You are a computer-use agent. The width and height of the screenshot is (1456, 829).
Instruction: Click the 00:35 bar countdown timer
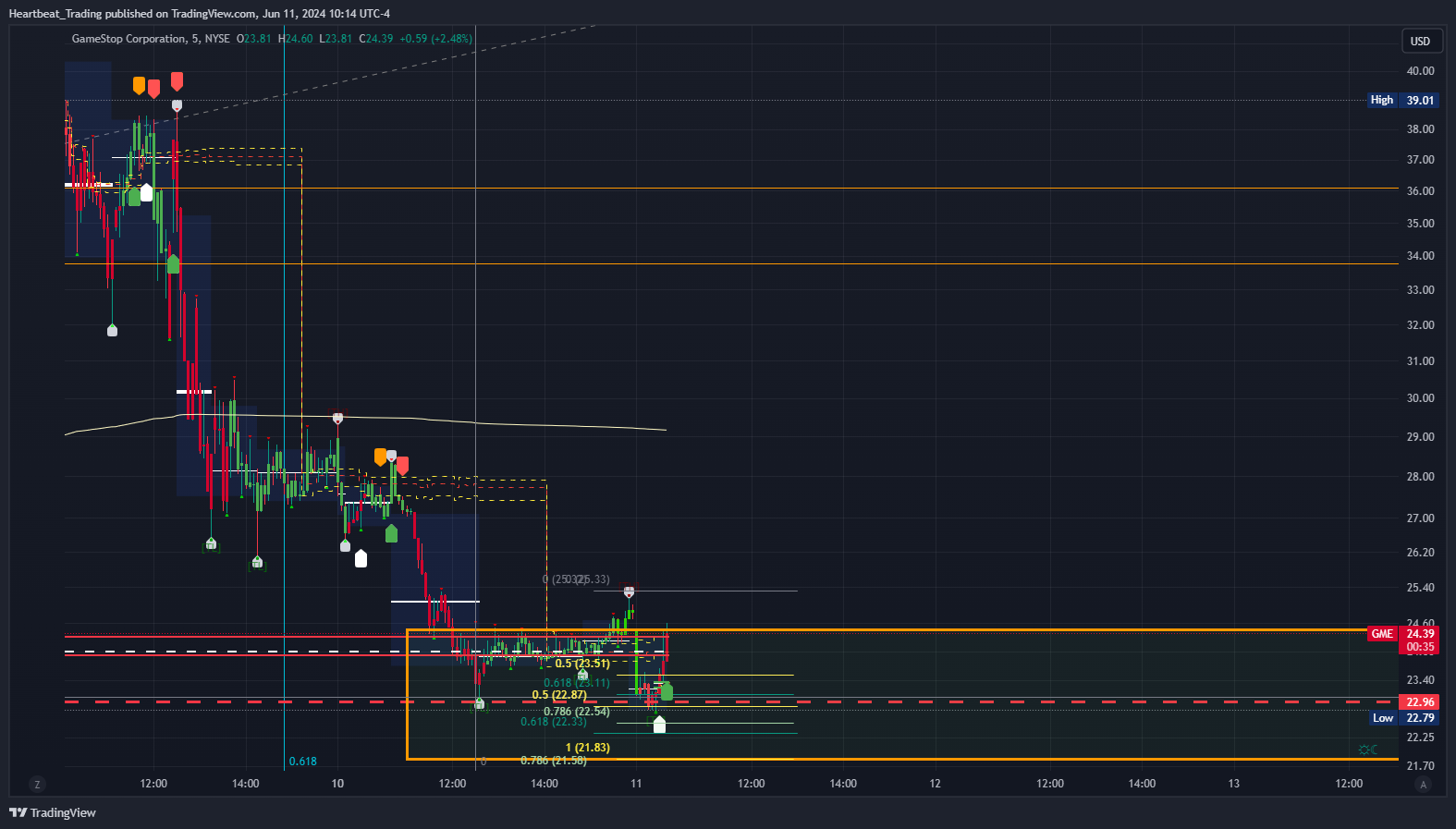(x=1420, y=647)
